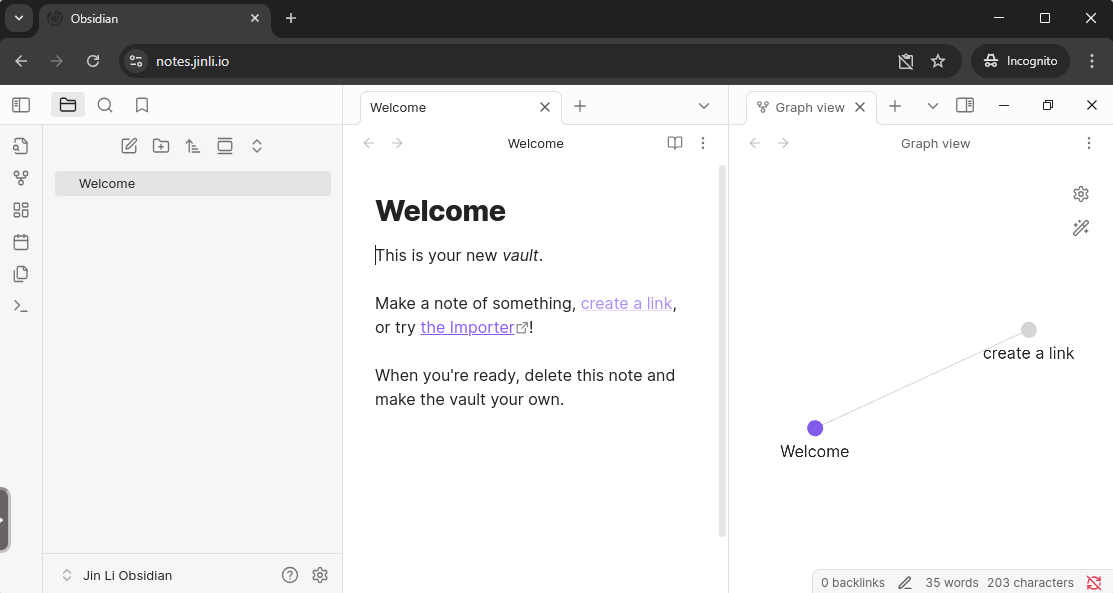The image size is (1113, 593).
Task: Toggle the left sidebar collapse icon
Action: pos(21,105)
